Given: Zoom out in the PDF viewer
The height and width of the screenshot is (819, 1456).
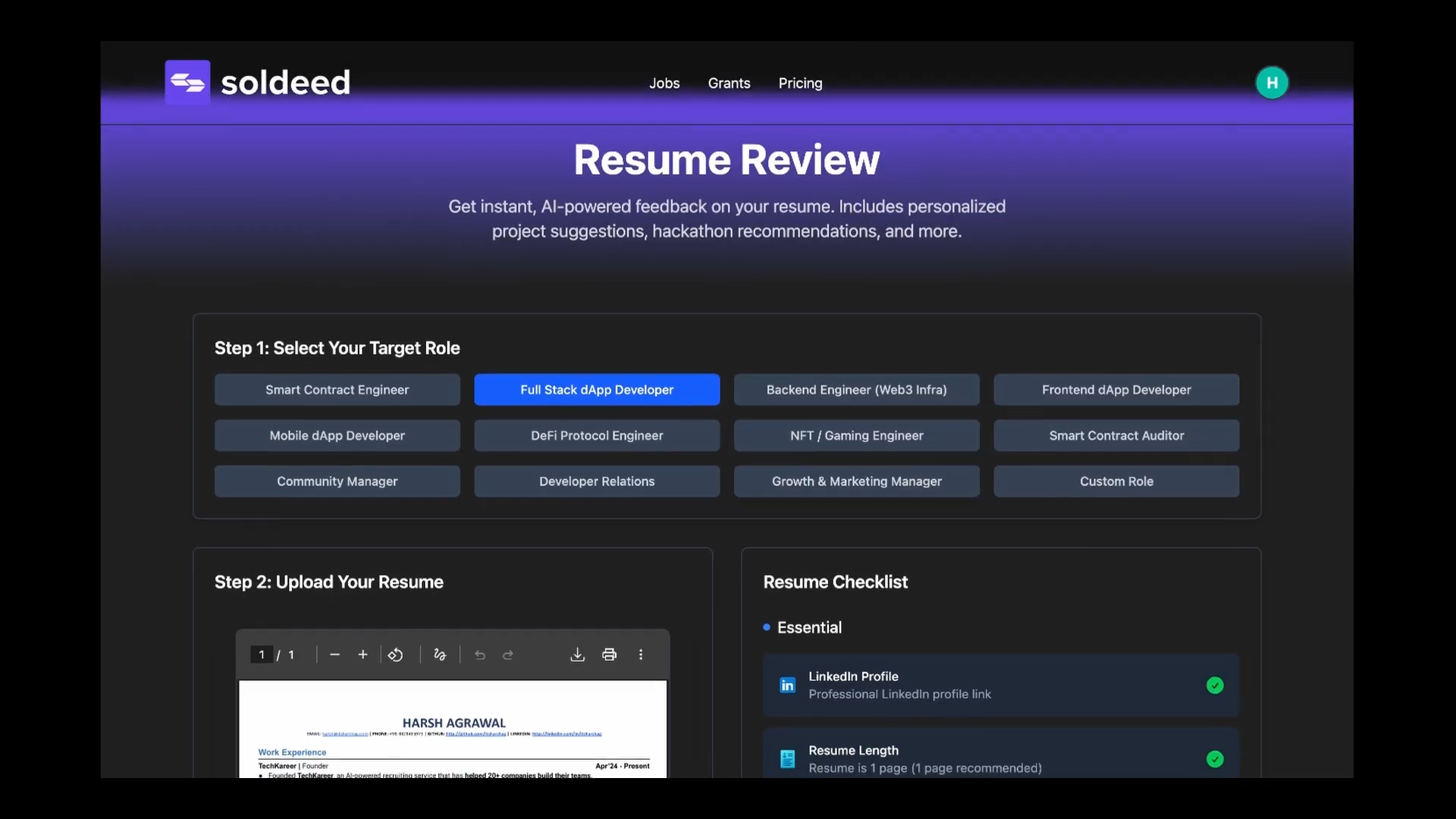Looking at the screenshot, I should [334, 654].
